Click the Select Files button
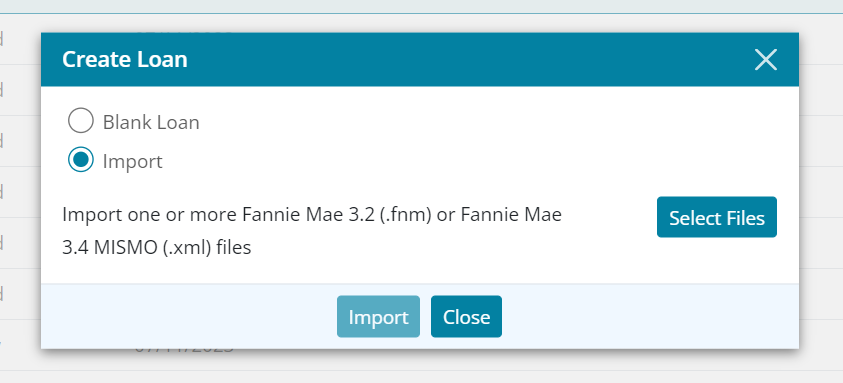 [717, 217]
